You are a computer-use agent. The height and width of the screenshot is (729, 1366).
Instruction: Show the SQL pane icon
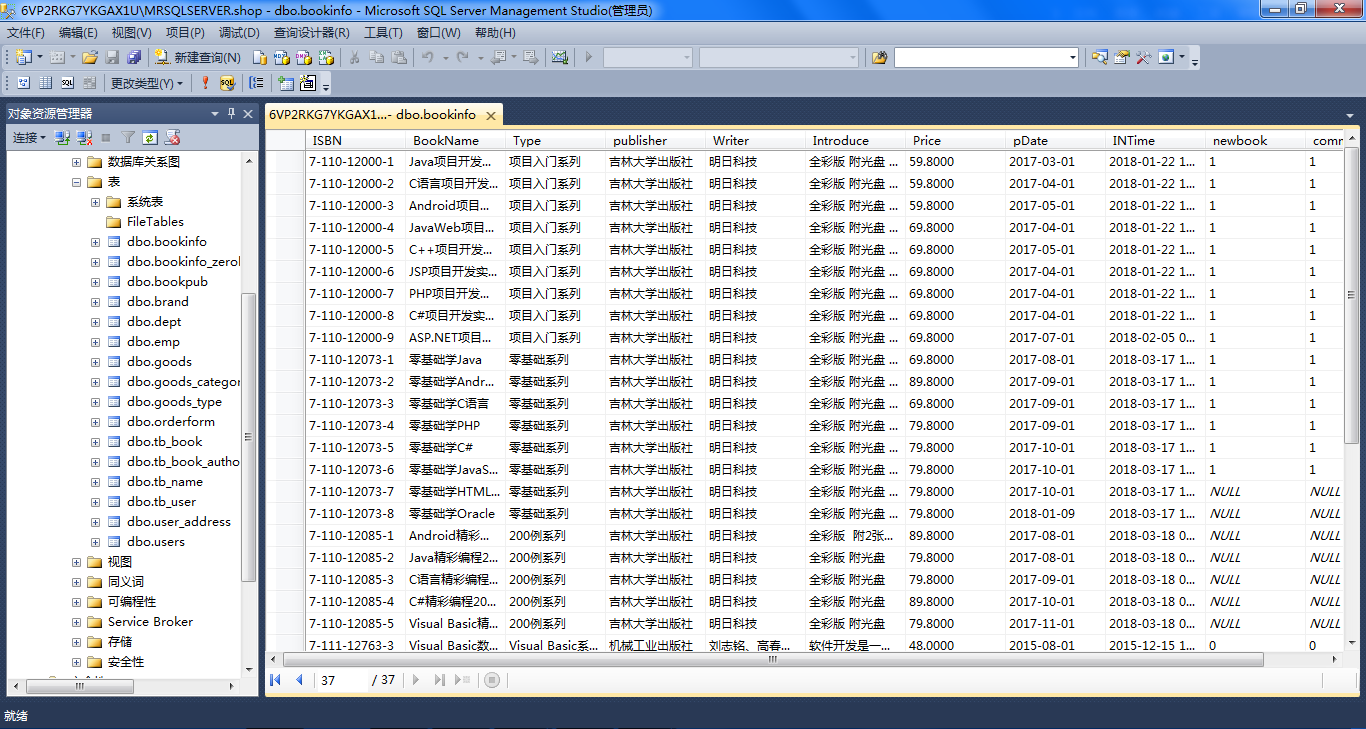point(68,83)
